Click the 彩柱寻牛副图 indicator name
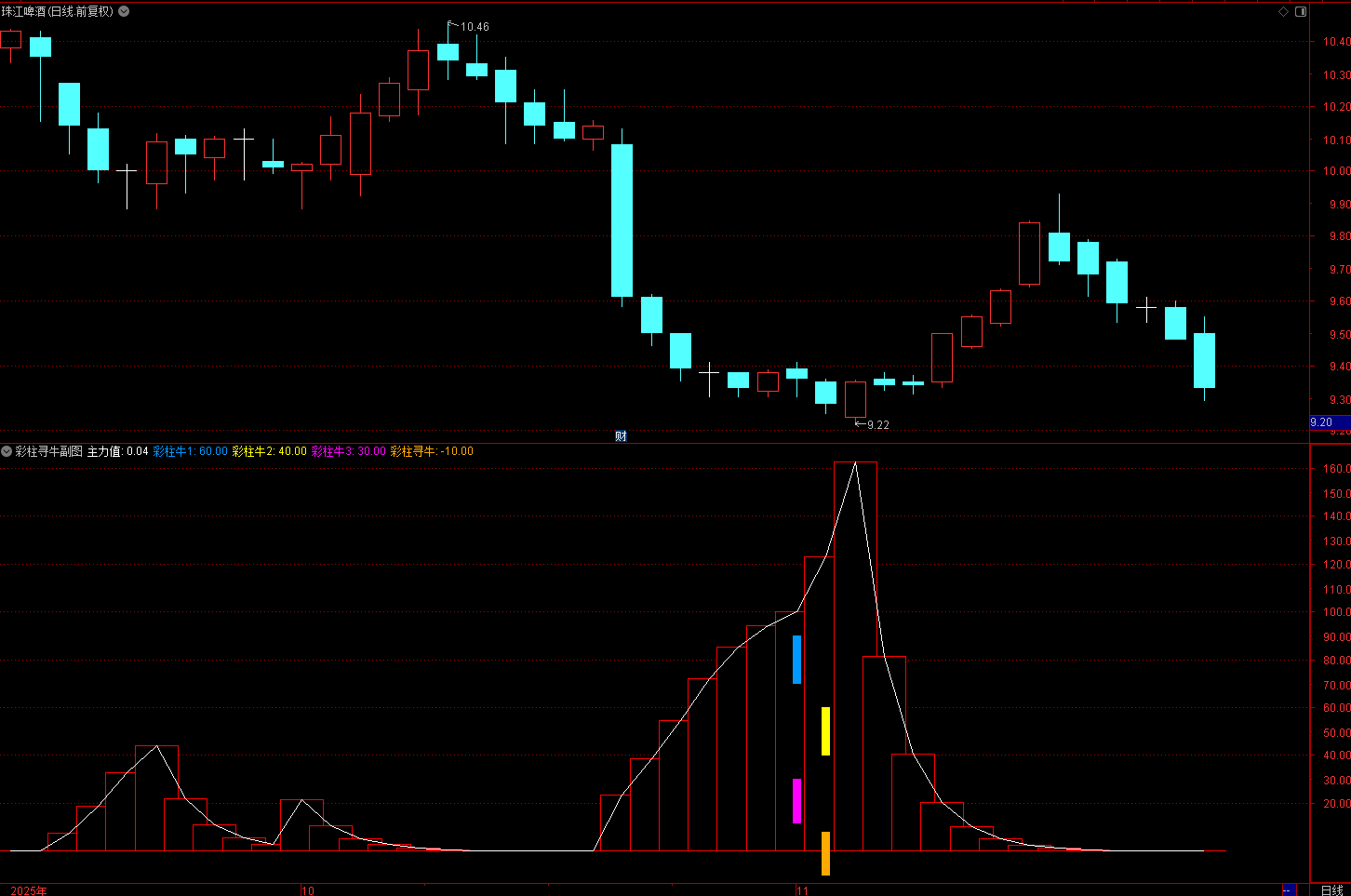 tap(48, 451)
